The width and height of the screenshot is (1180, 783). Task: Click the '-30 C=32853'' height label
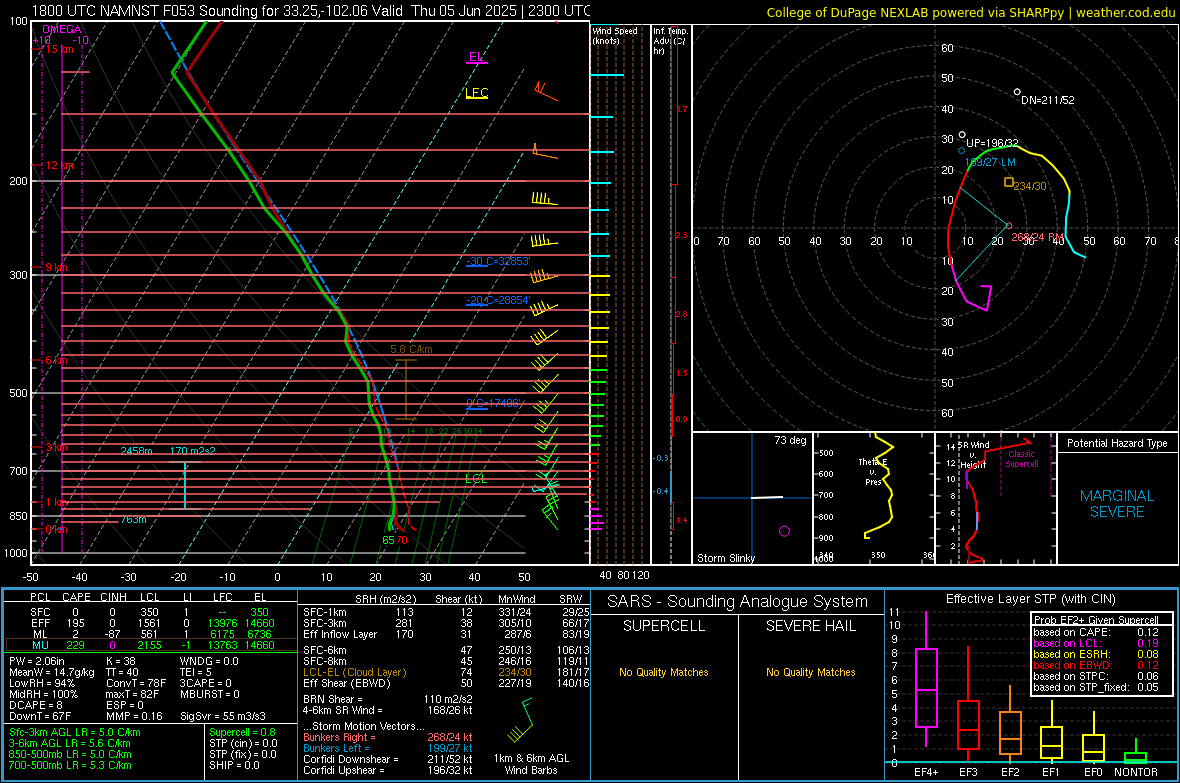click(498, 261)
